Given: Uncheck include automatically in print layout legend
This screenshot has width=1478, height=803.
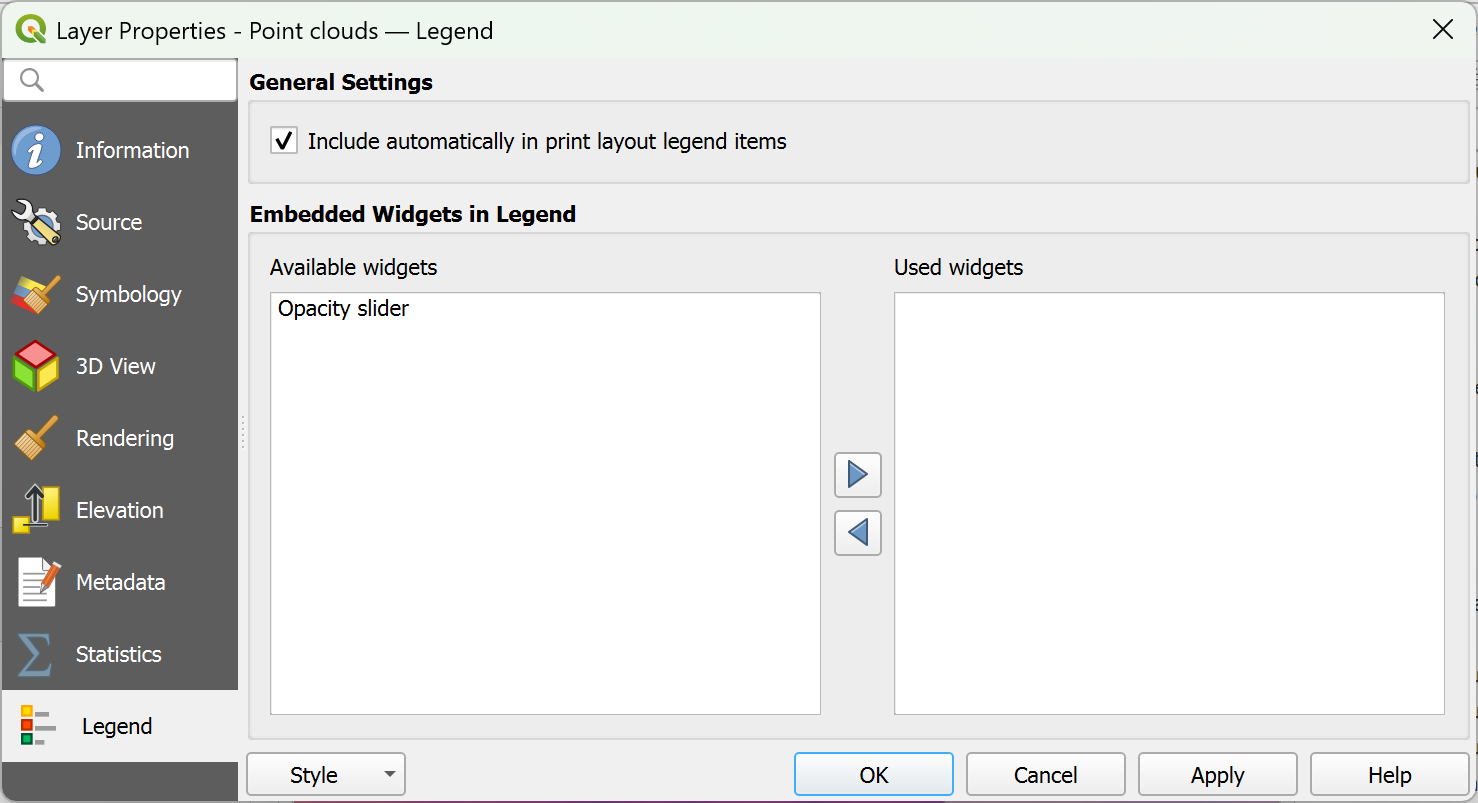Looking at the screenshot, I should (283, 140).
